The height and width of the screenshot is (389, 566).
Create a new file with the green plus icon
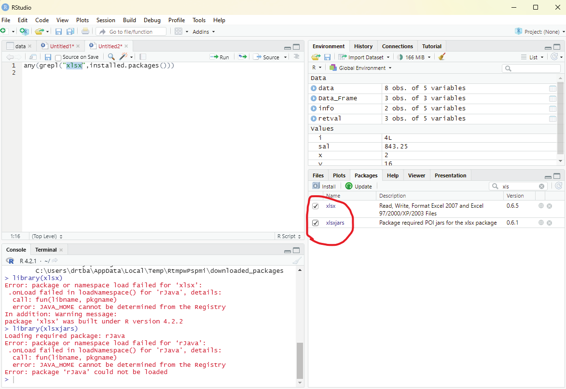tap(3, 31)
